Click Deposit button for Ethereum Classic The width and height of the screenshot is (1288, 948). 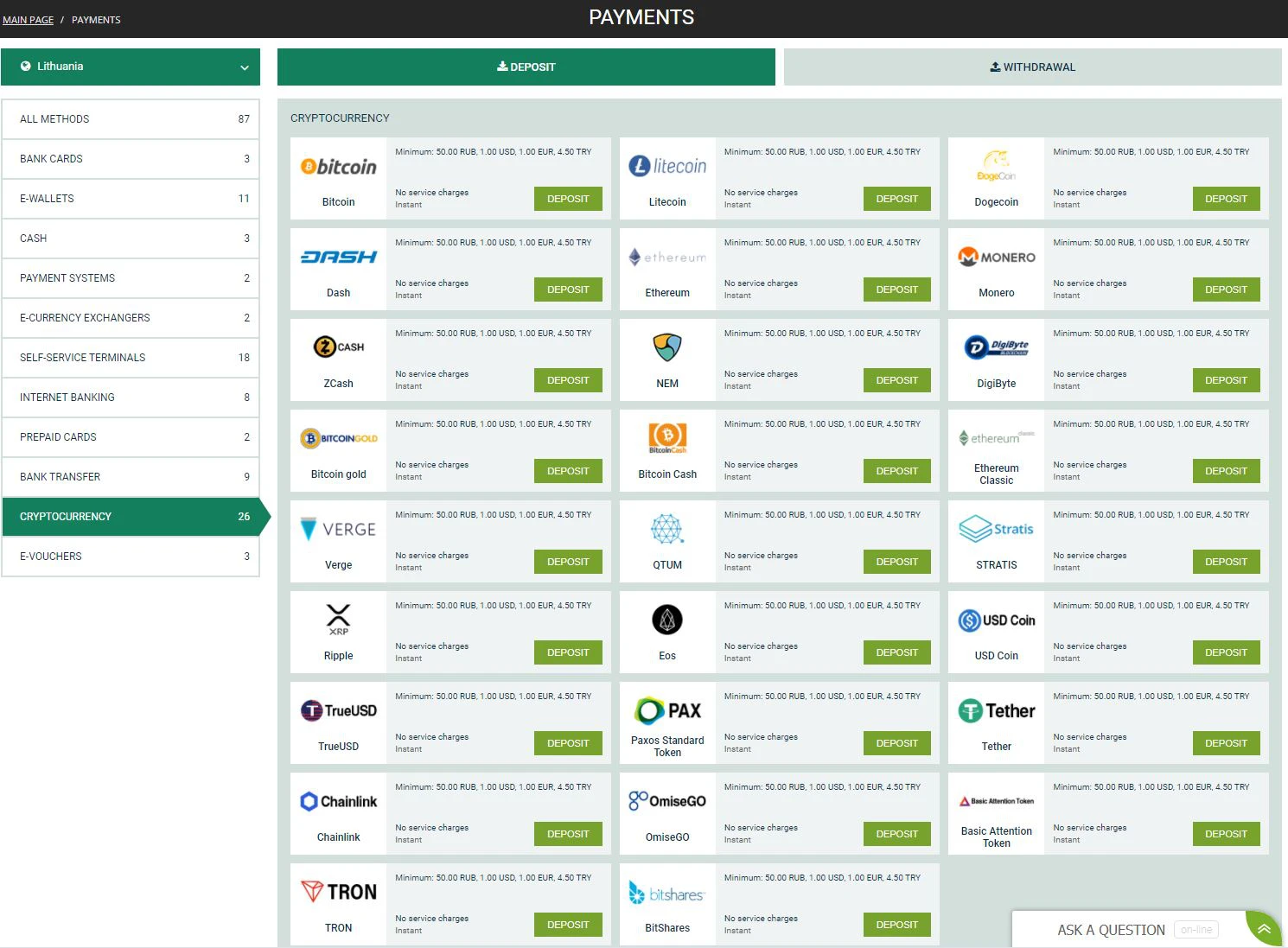click(x=1226, y=471)
